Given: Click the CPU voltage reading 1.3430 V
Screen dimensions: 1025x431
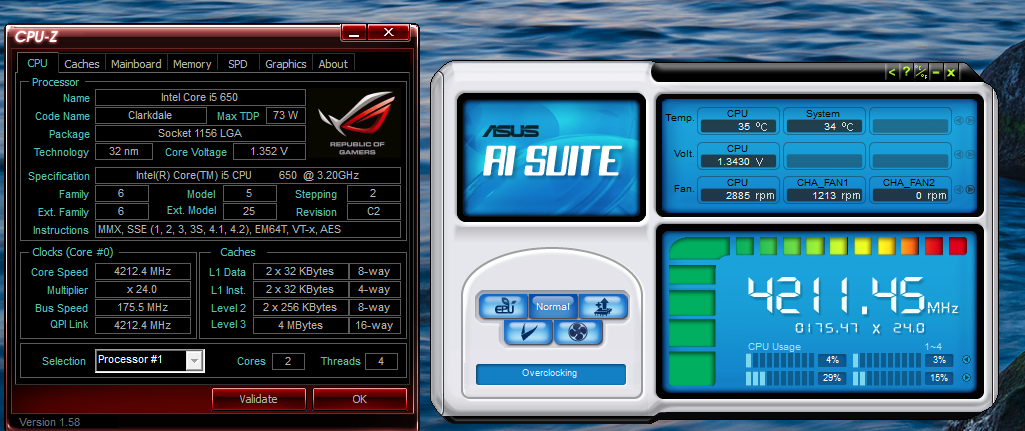Looking at the screenshot, I should coord(737,161).
